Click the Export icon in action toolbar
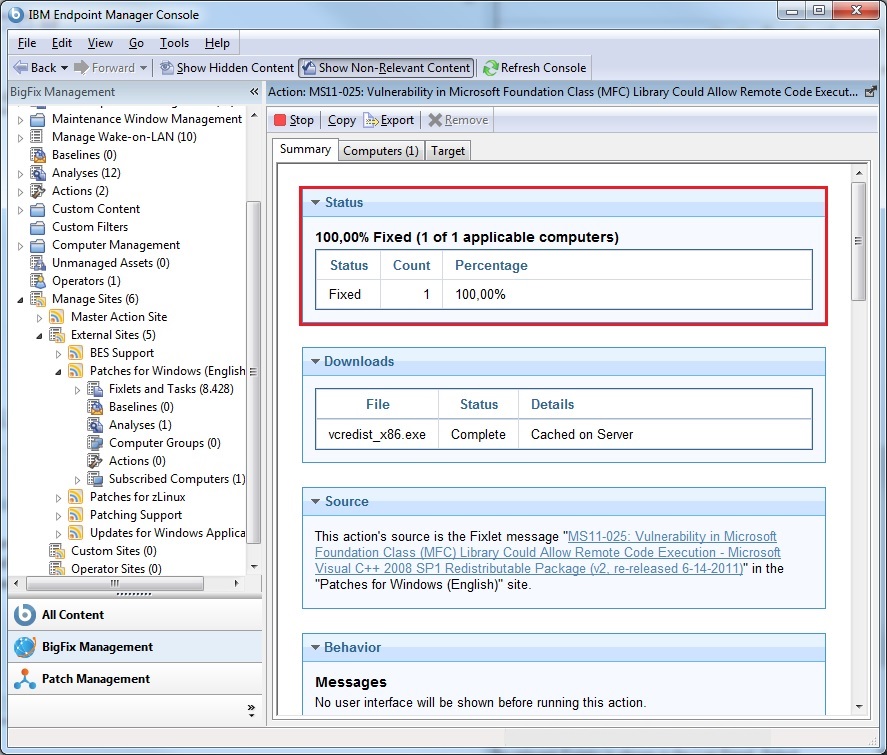 (371, 120)
